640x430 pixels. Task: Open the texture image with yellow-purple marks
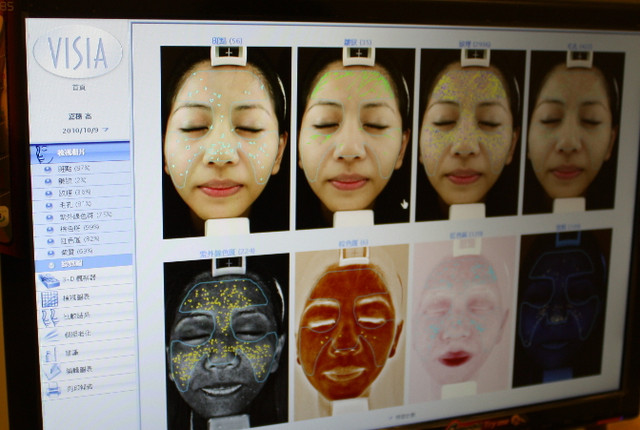pos(470,135)
